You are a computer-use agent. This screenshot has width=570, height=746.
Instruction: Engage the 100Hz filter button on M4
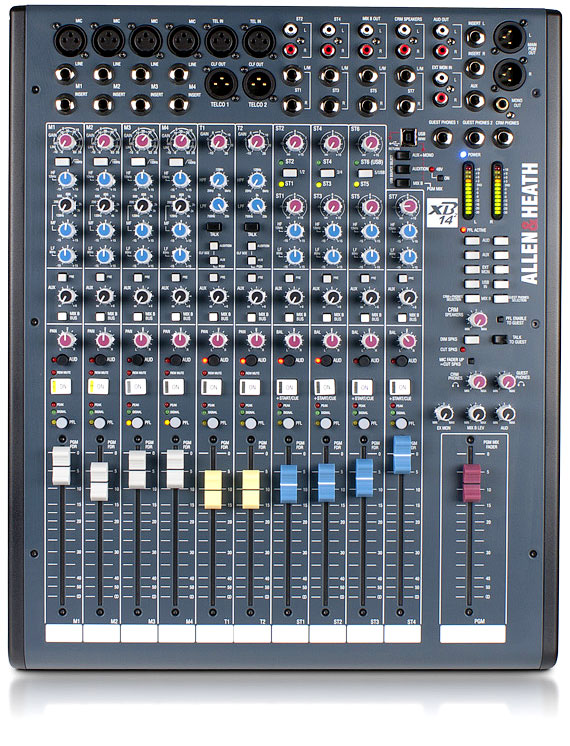[176, 162]
